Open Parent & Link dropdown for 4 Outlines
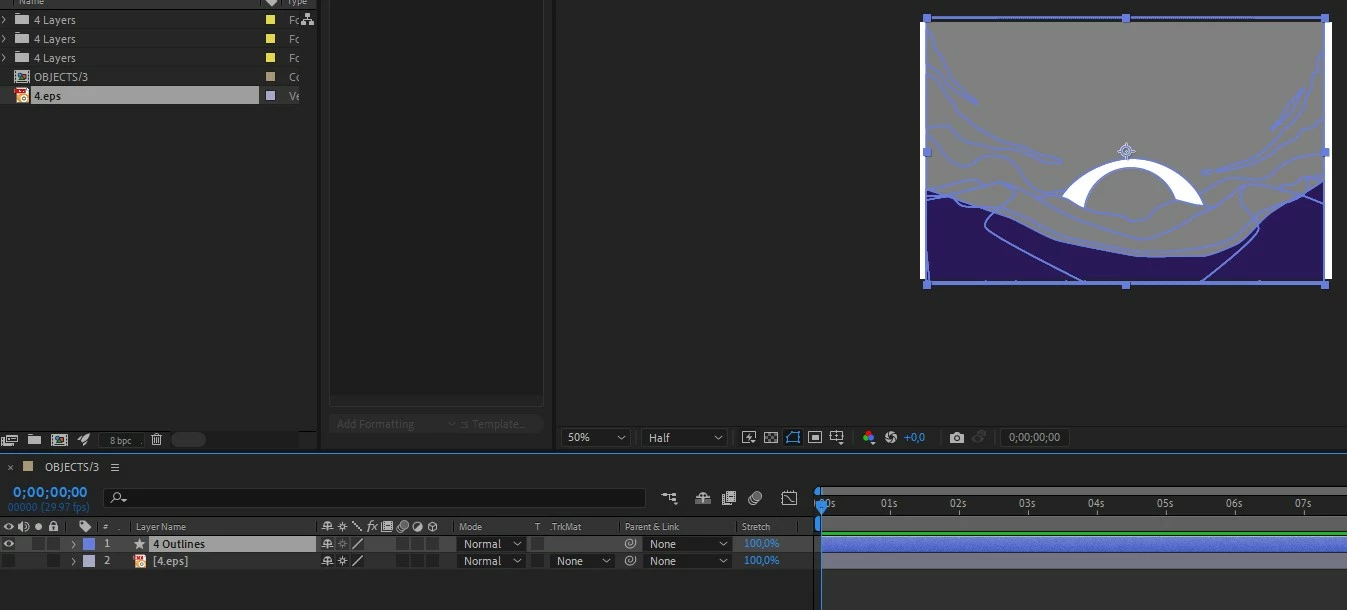 687,544
